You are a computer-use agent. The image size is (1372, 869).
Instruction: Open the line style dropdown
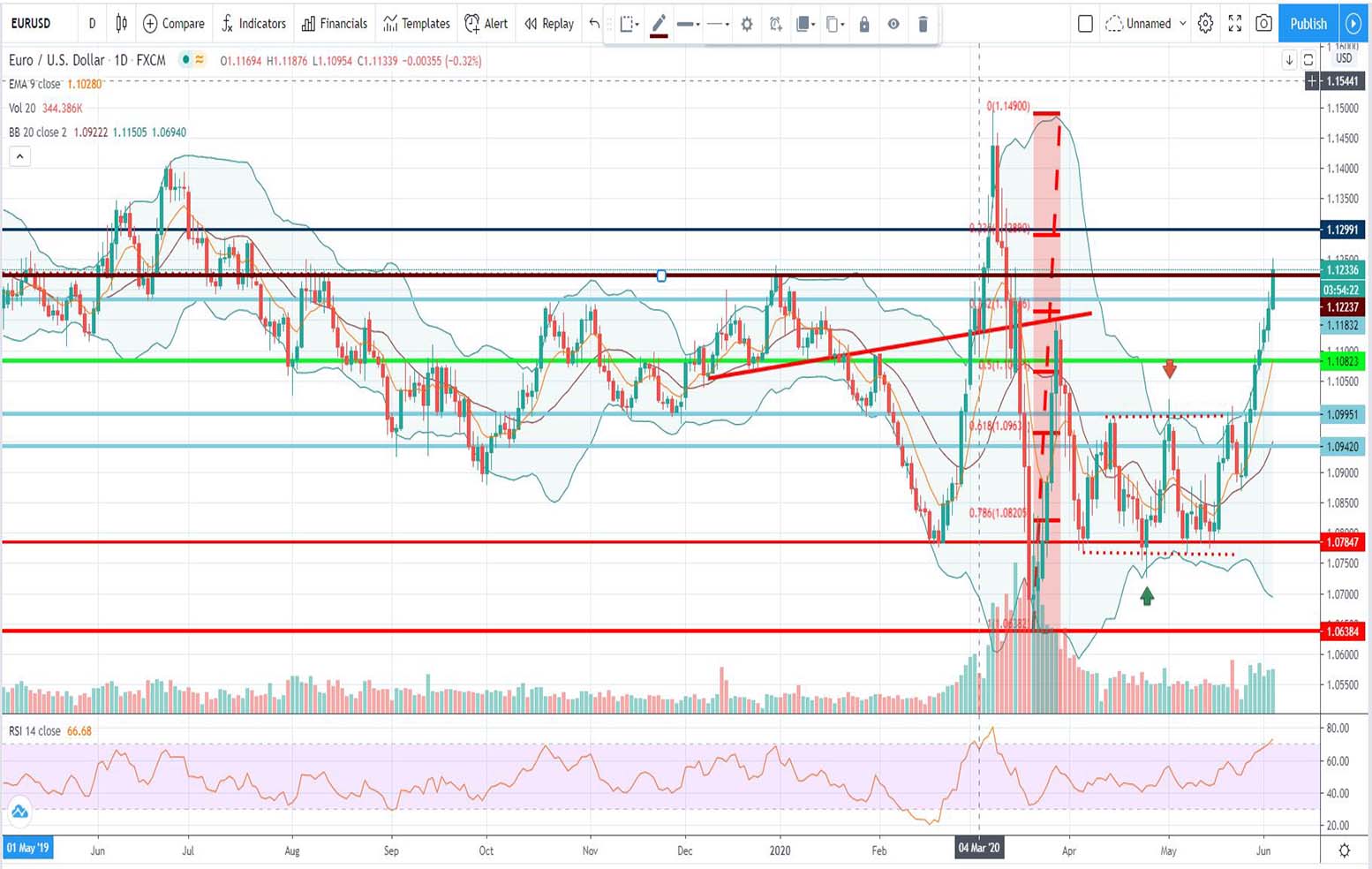click(719, 24)
